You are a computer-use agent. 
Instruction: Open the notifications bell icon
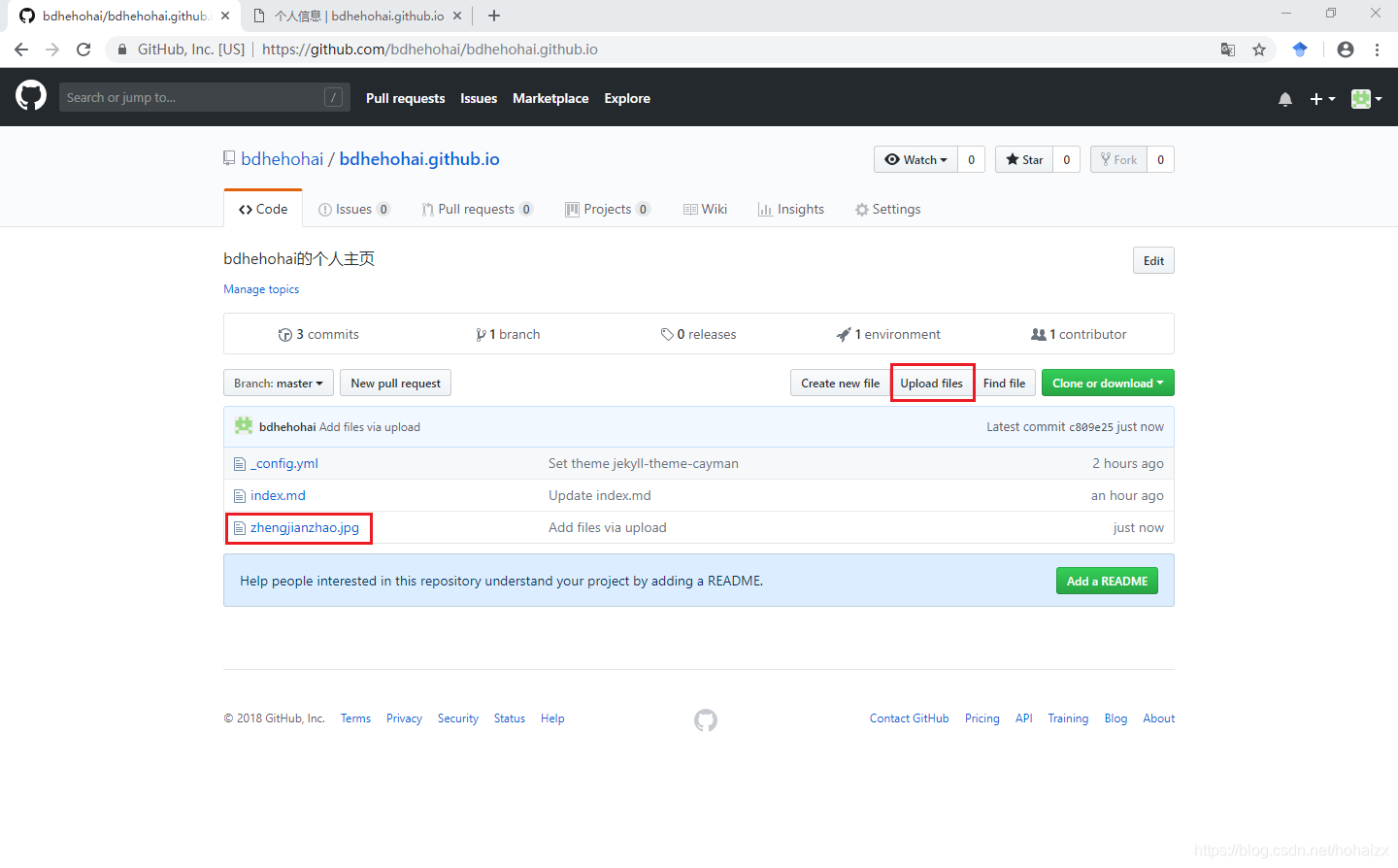[1285, 99]
